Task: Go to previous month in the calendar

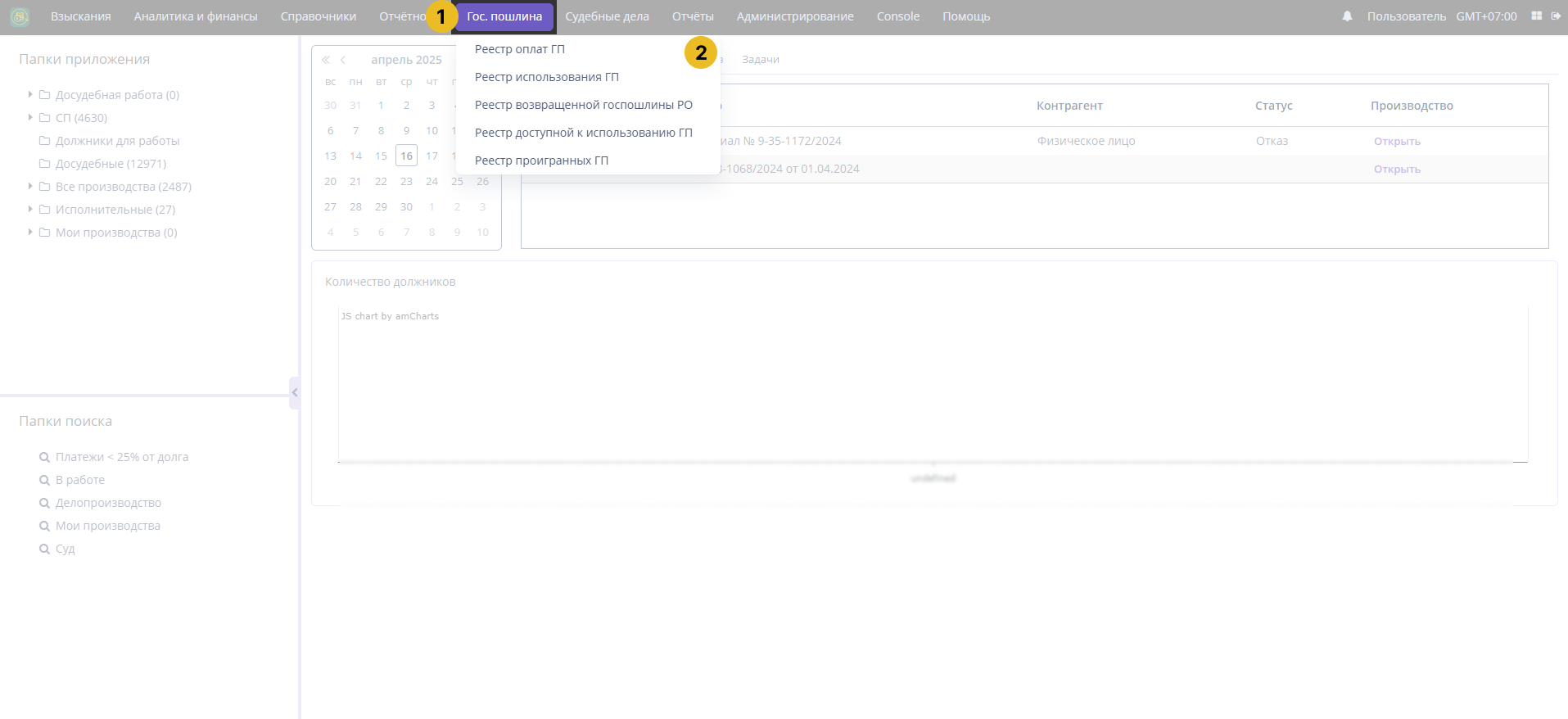Action: tap(343, 60)
